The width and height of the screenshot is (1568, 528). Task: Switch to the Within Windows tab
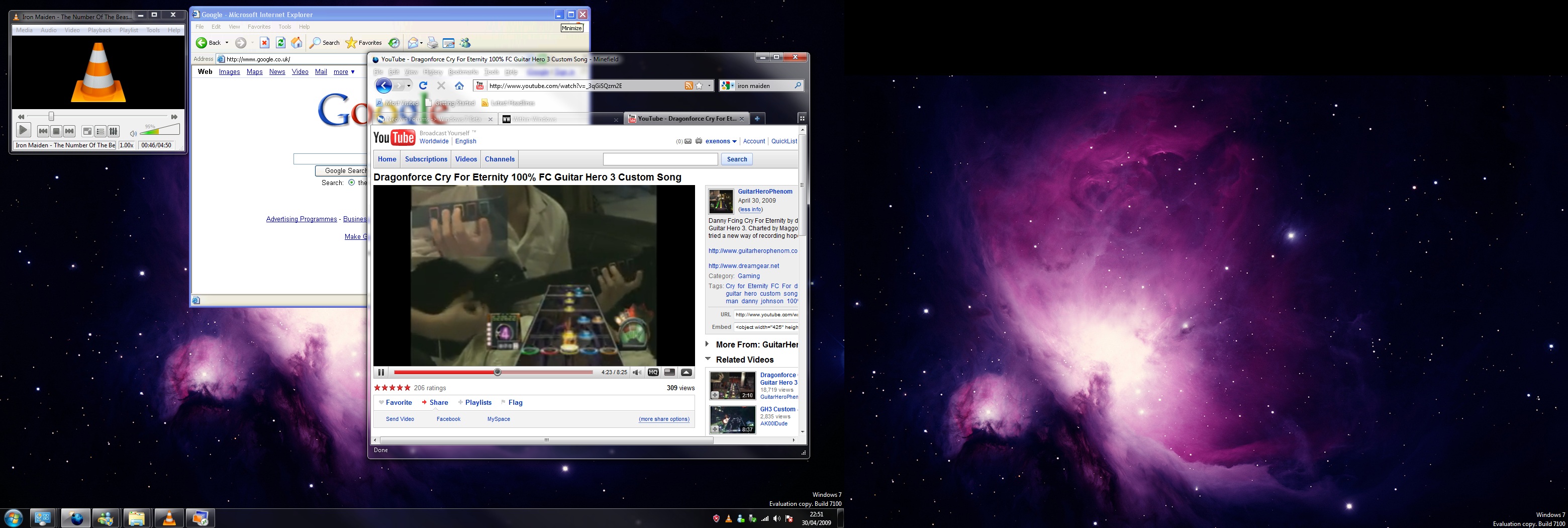[534, 119]
